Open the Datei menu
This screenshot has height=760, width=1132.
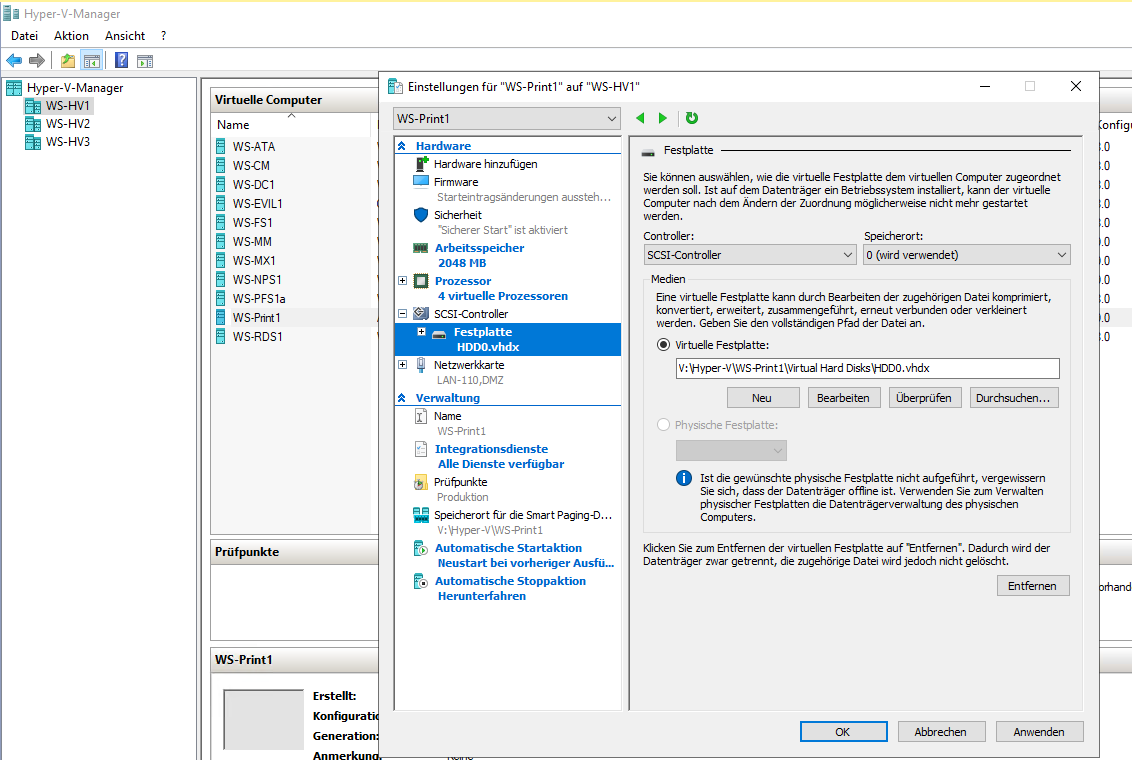tap(25, 35)
